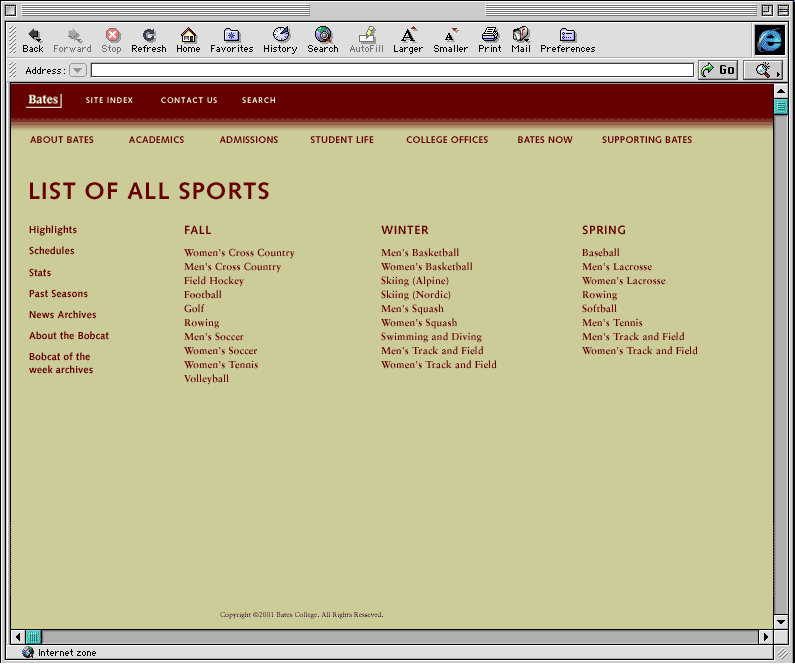Image resolution: width=795 pixels, height=664 pixels.
Task: Open the STUDENT LIFE section
Action: 342,139
